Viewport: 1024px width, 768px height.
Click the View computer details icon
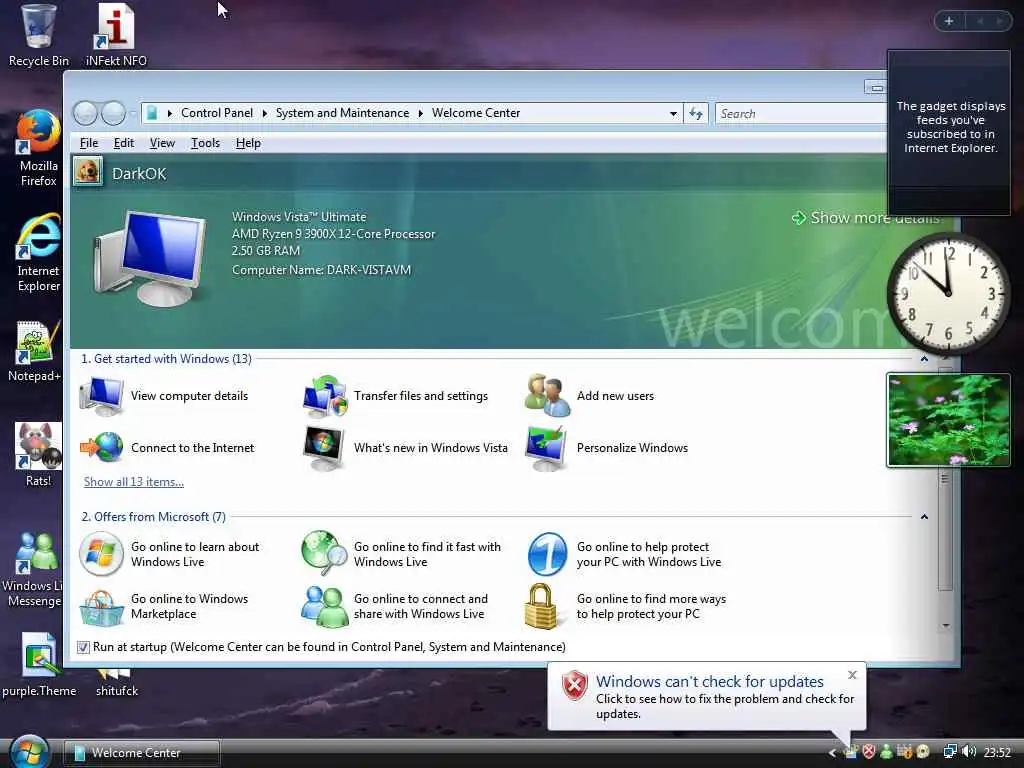pos(101,395)
